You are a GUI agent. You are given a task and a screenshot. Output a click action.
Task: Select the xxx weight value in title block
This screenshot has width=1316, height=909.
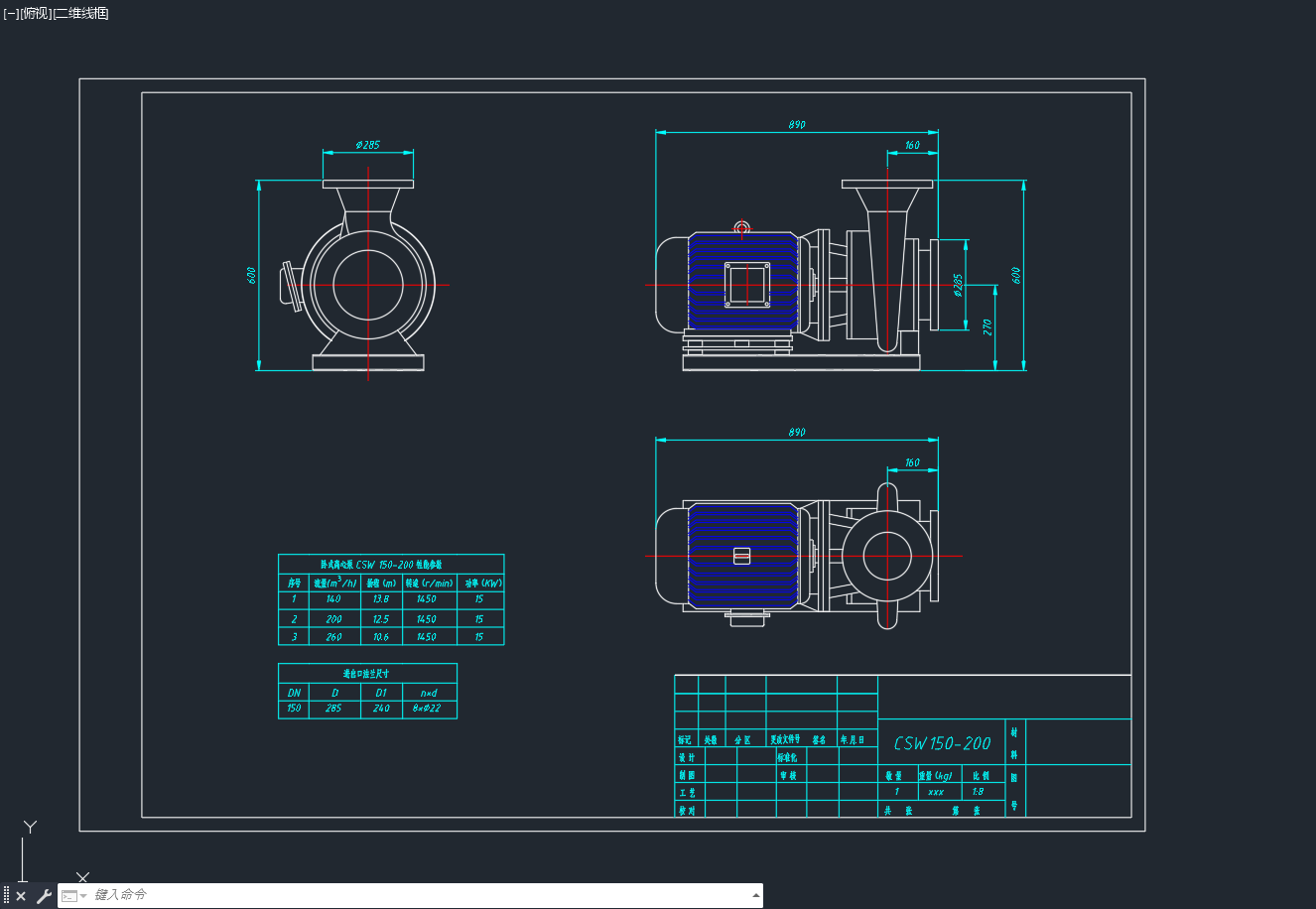point(935,792)
